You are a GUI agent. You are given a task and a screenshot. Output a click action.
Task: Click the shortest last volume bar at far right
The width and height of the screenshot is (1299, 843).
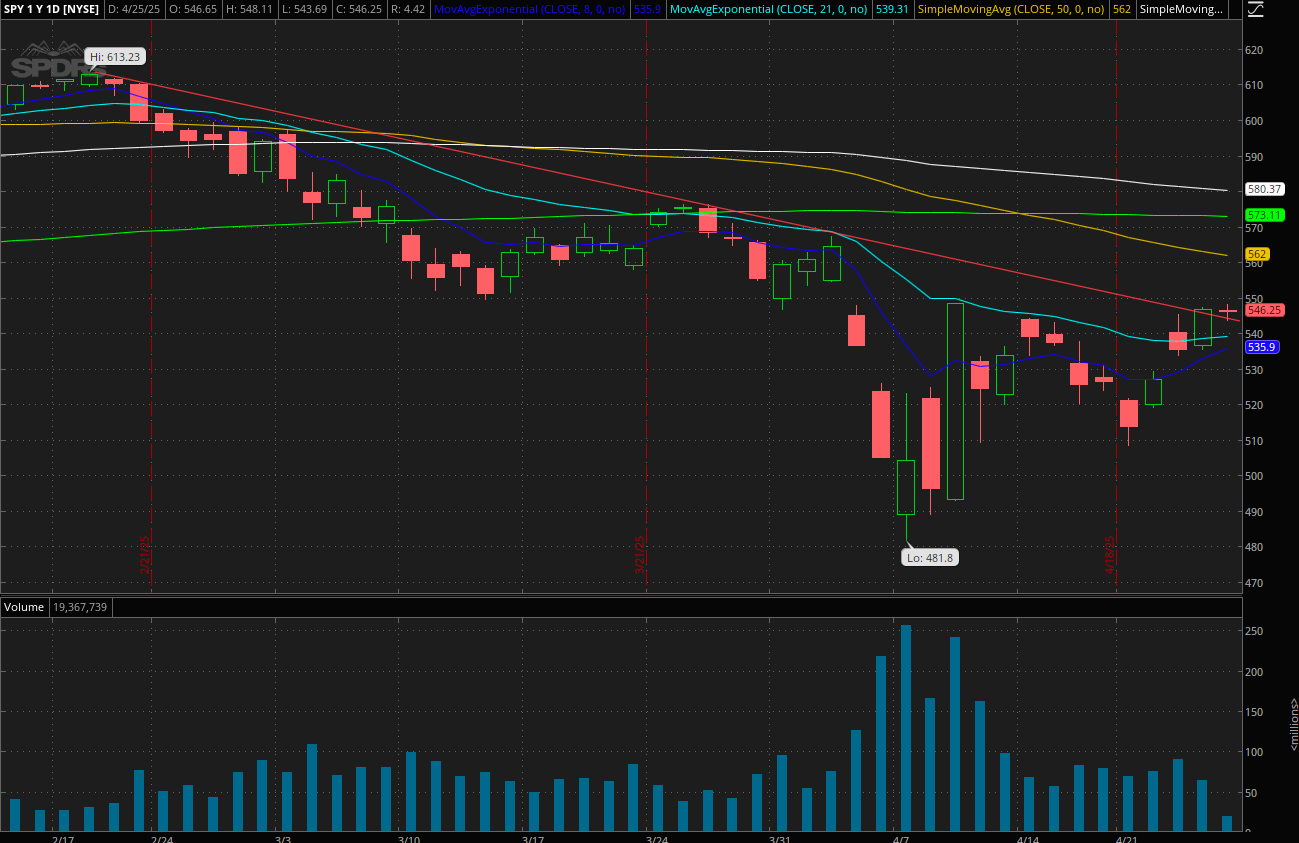1227,824
